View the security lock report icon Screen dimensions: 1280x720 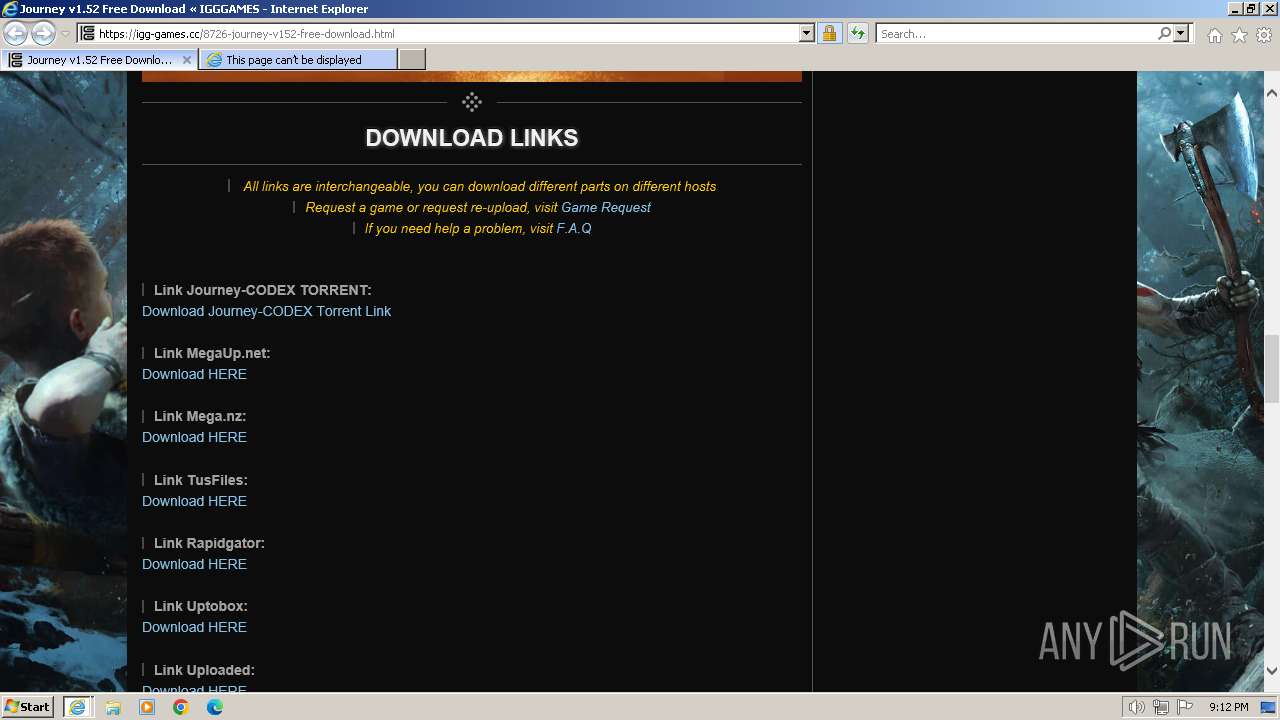829,33
